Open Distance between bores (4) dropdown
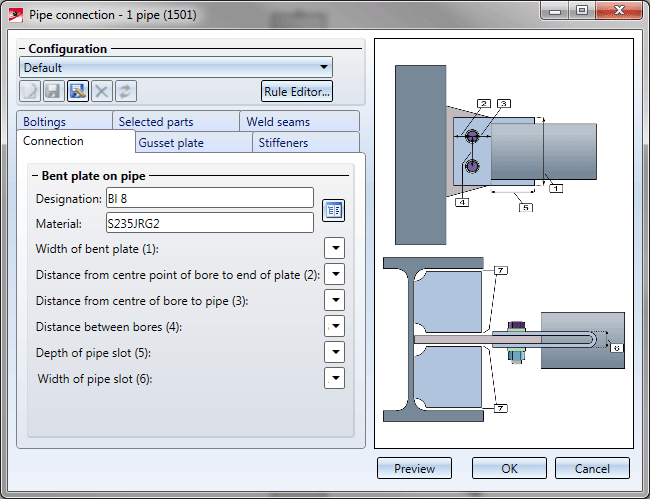Image resolution: width=650 pixels, height=499 pixels. [335, 327]
